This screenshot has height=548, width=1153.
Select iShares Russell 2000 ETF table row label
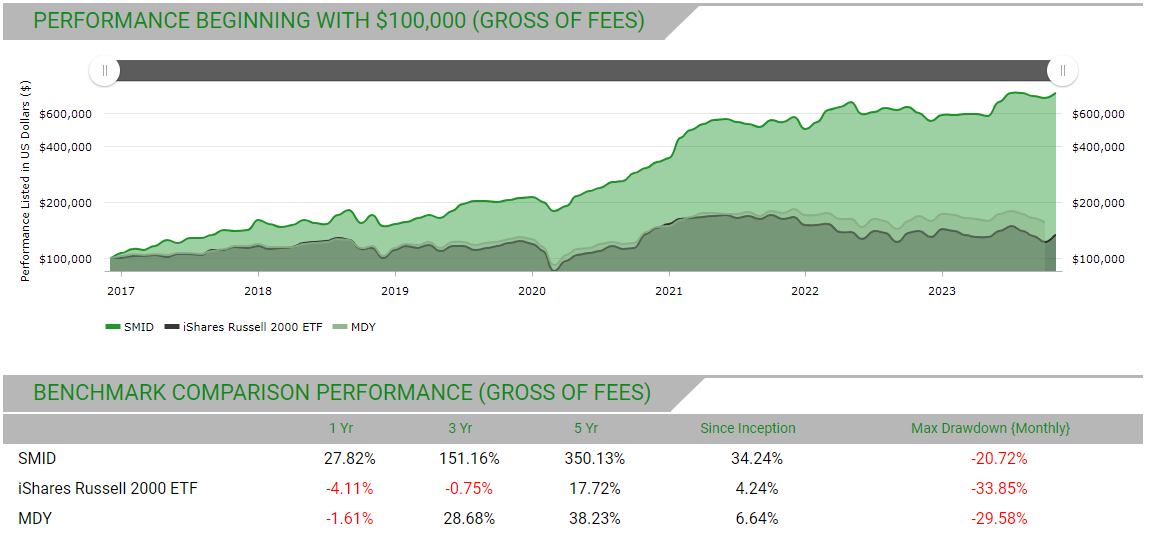(108, 489)
